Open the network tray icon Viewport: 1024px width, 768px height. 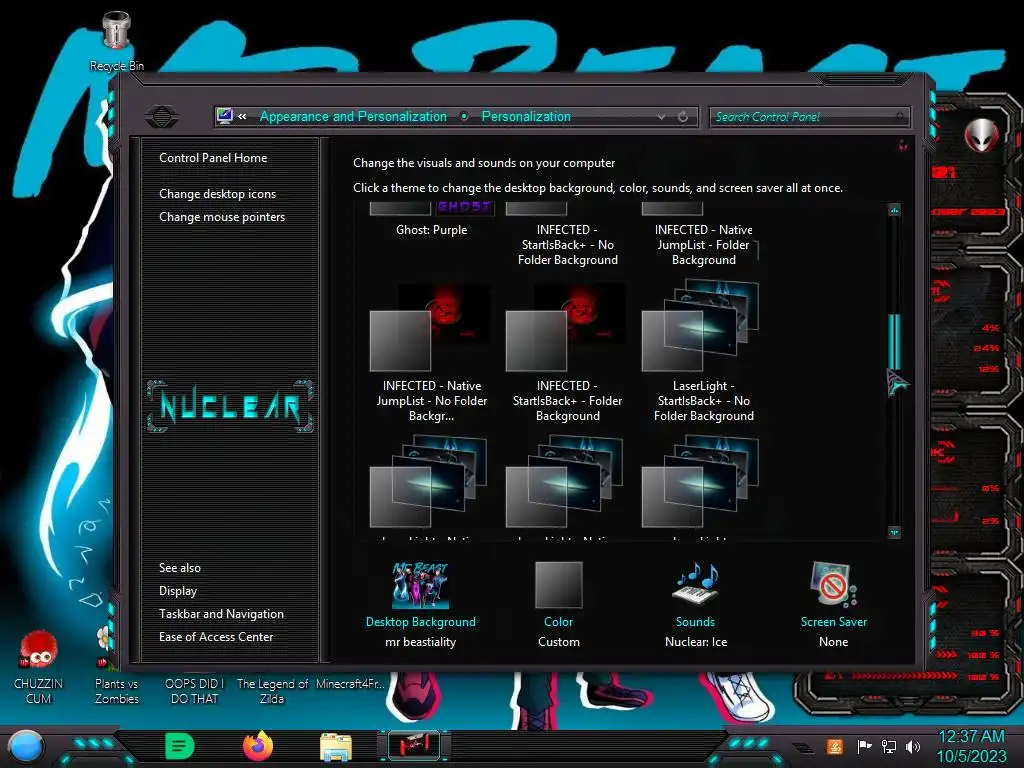point(889,746)
